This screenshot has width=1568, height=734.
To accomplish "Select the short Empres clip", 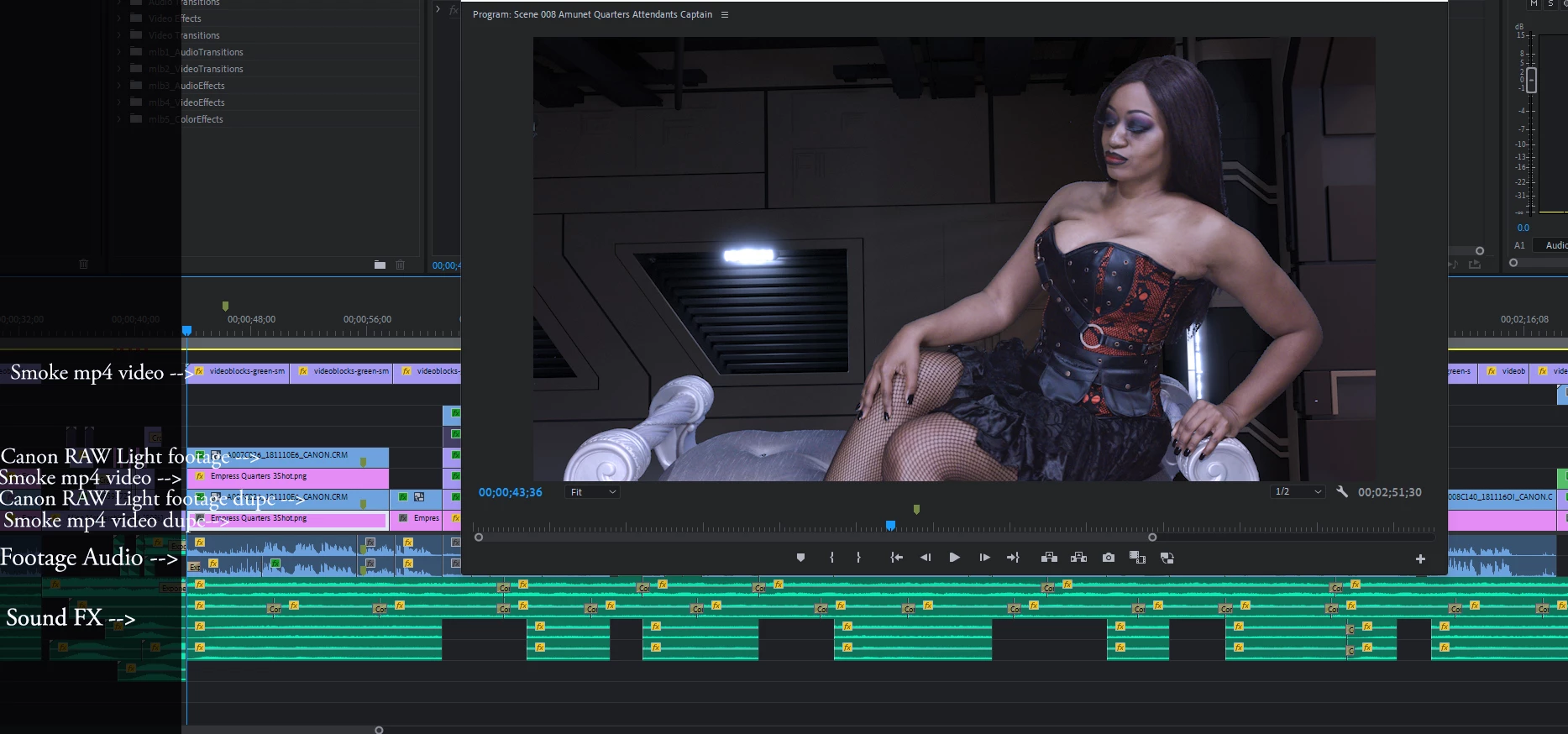I will click(x=417, y=519).
